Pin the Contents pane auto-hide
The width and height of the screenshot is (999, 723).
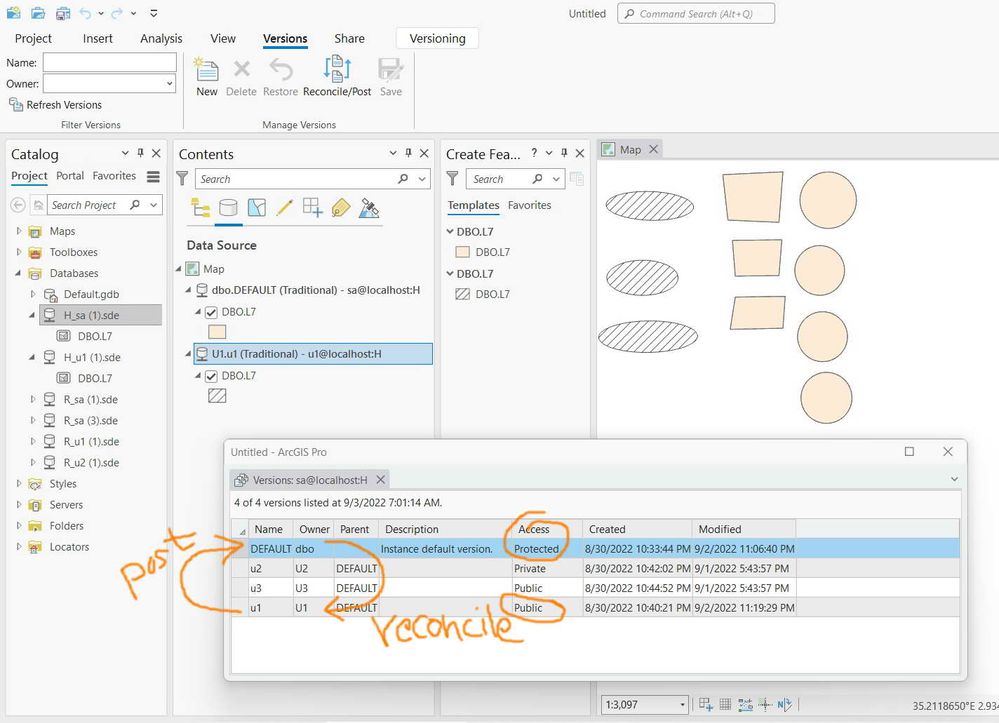[408, 153]
